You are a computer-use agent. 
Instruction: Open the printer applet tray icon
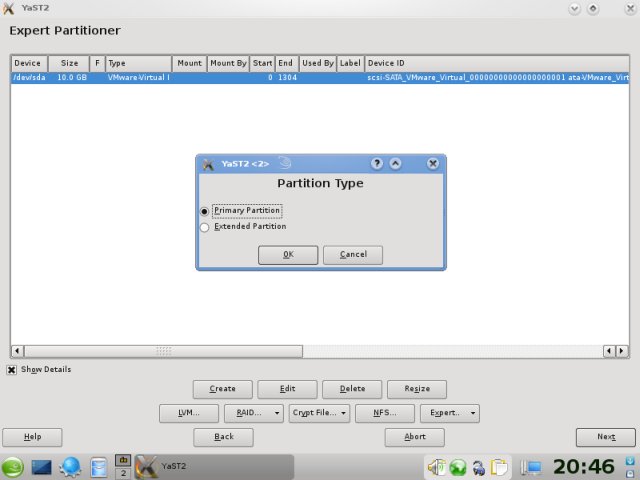(479, 468)
